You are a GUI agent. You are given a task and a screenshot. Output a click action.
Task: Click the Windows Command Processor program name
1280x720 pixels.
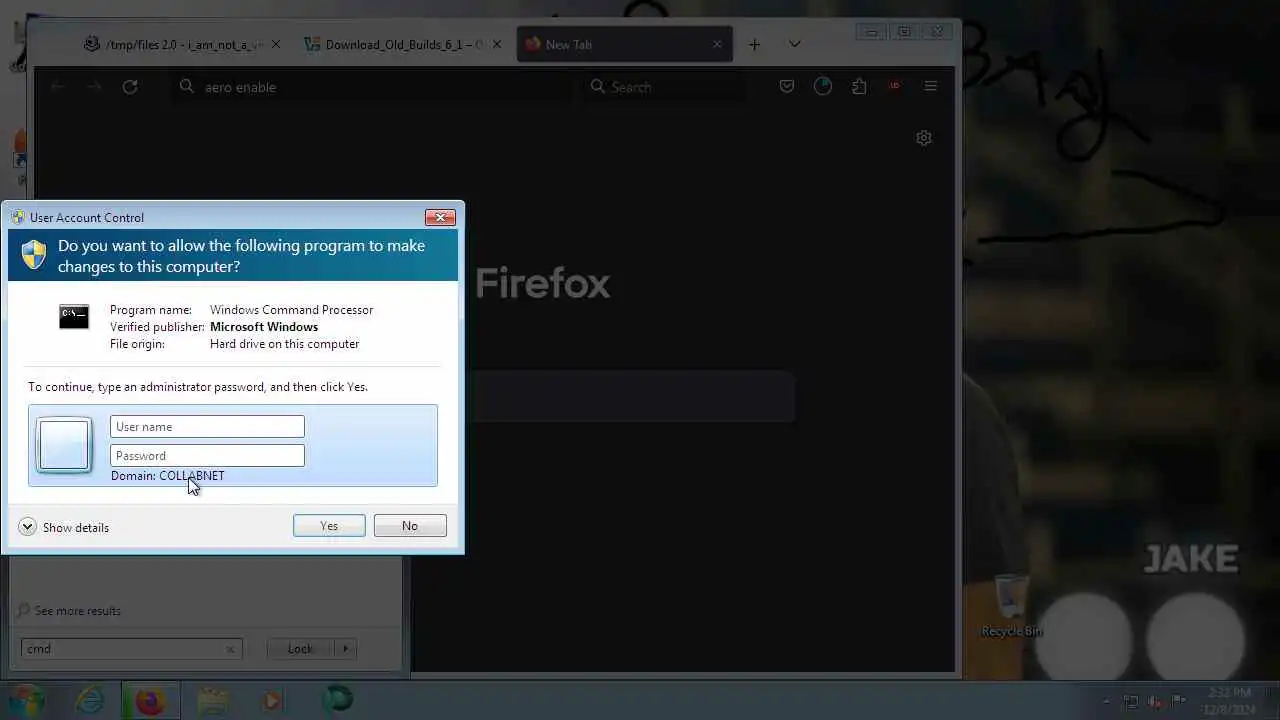291,310
